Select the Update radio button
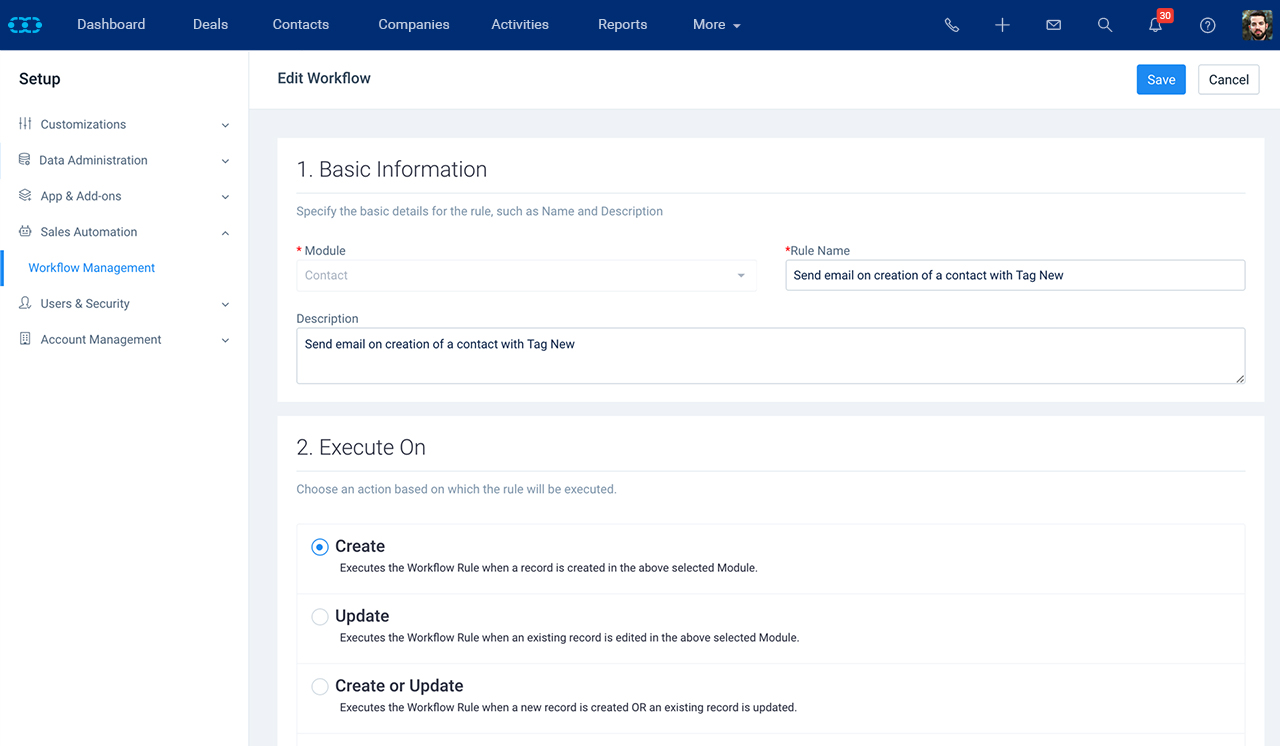1280x746 pixels. point(320,617)
